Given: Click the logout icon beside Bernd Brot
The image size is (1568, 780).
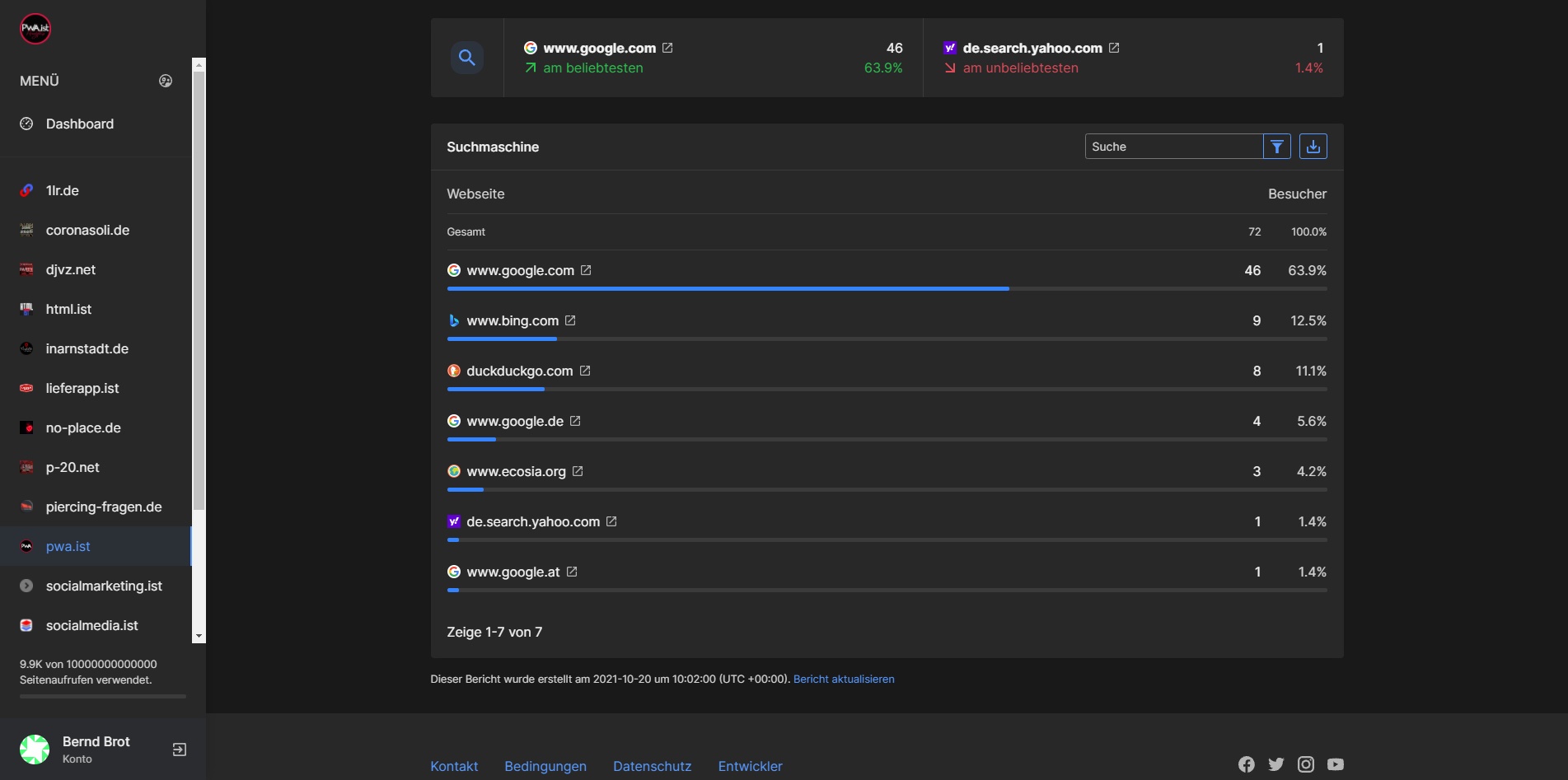Looking at the screenshot, I should (179, 750).
